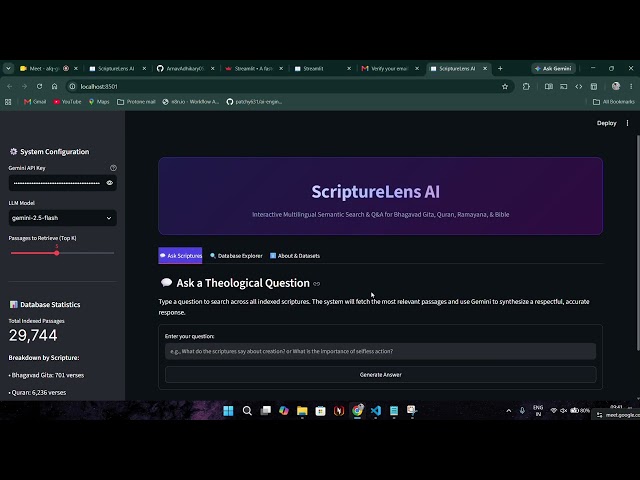Switch to Ask Scriptures tab
The height and width of the screenshot is (480, 640).
(180, 256)
